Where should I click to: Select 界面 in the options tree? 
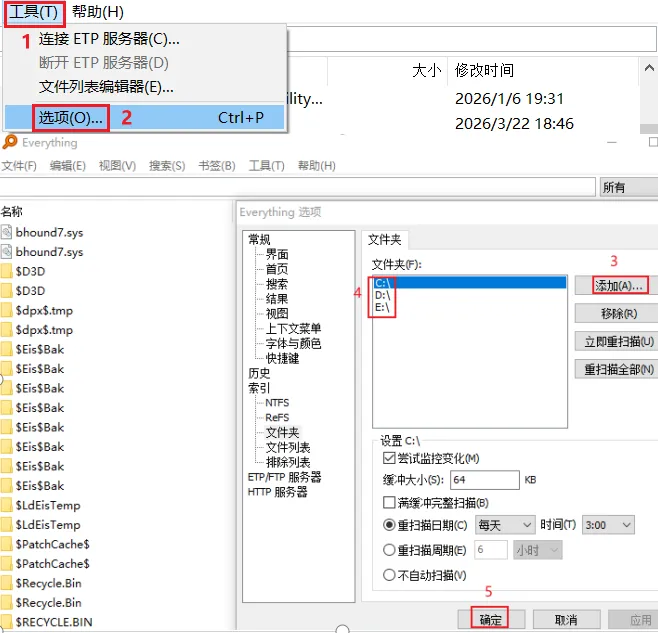277,254
